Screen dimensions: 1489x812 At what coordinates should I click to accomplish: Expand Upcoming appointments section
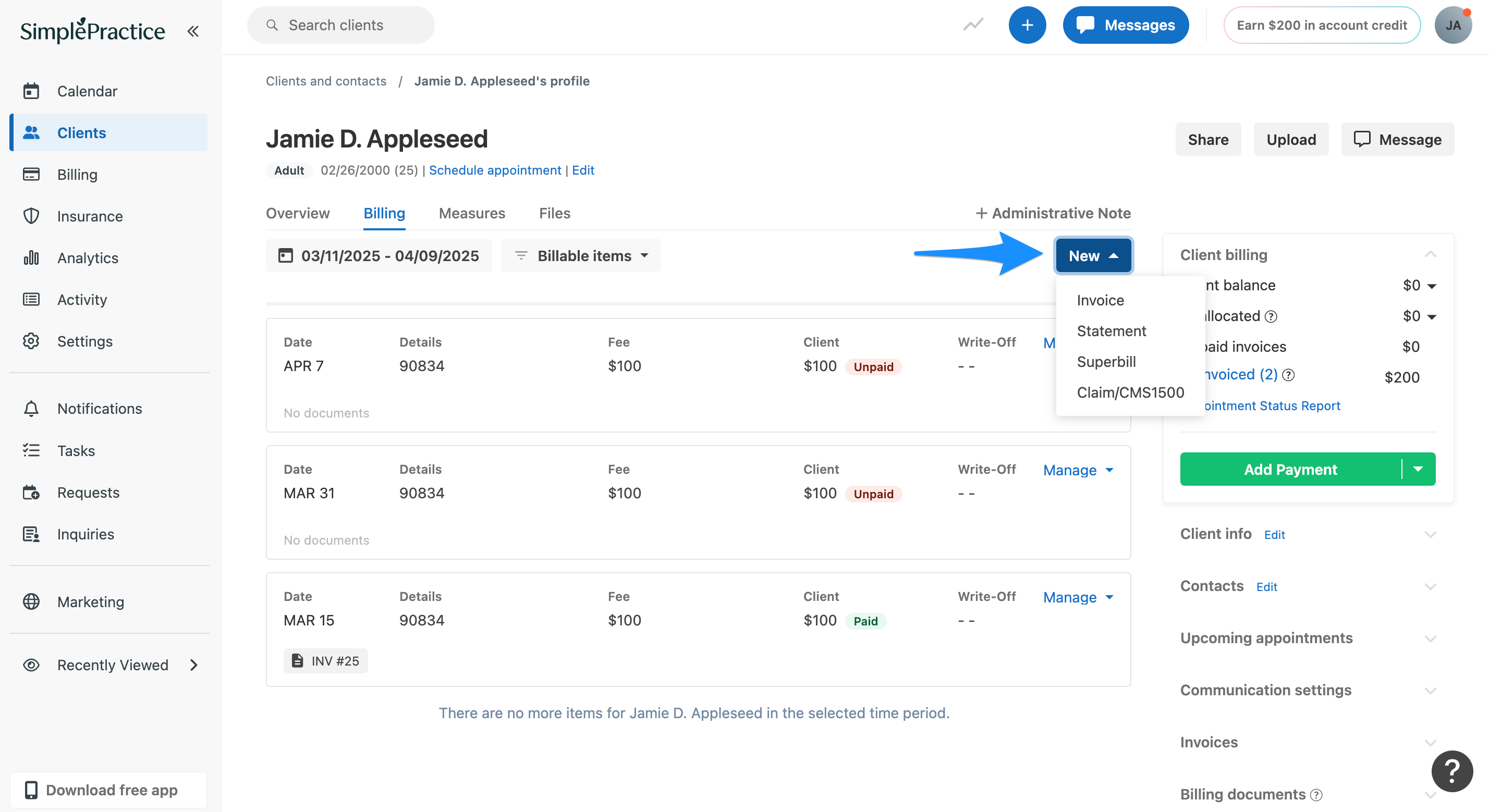pyautogui.click(x=1431, y=638)
